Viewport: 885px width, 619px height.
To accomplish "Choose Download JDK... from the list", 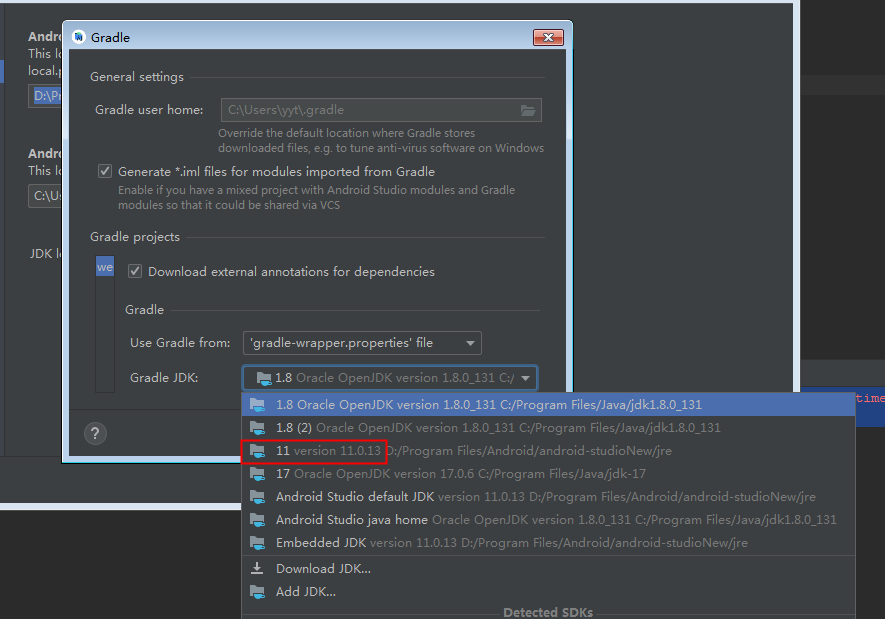I will coord(323,568).
